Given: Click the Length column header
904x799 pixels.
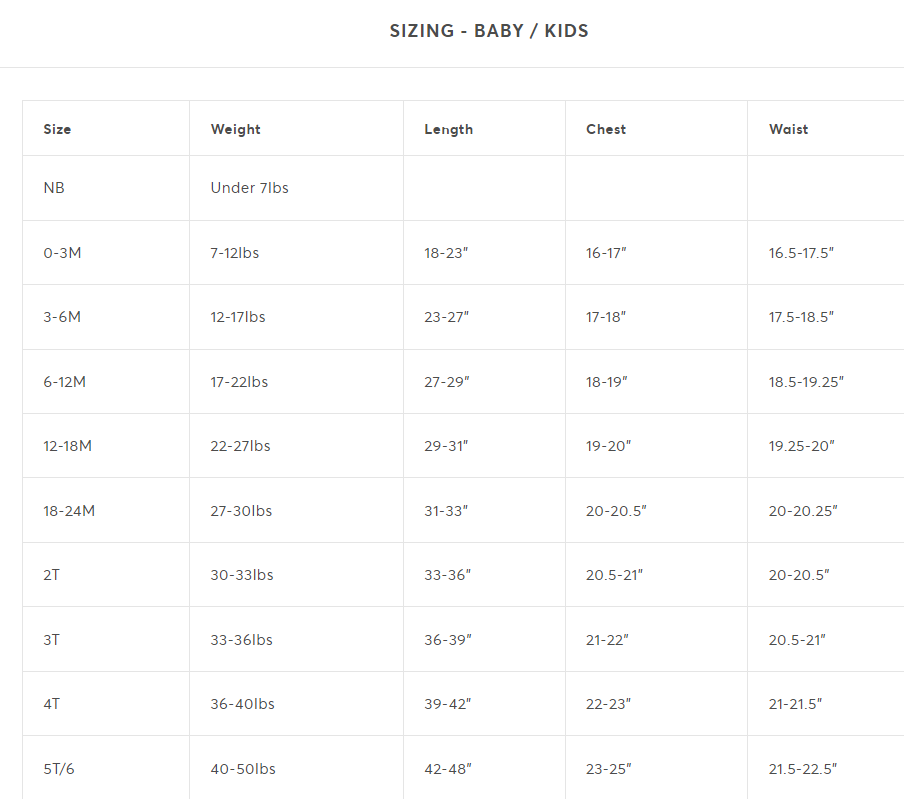Looking at the screenshot, I should tap(449, 129).
